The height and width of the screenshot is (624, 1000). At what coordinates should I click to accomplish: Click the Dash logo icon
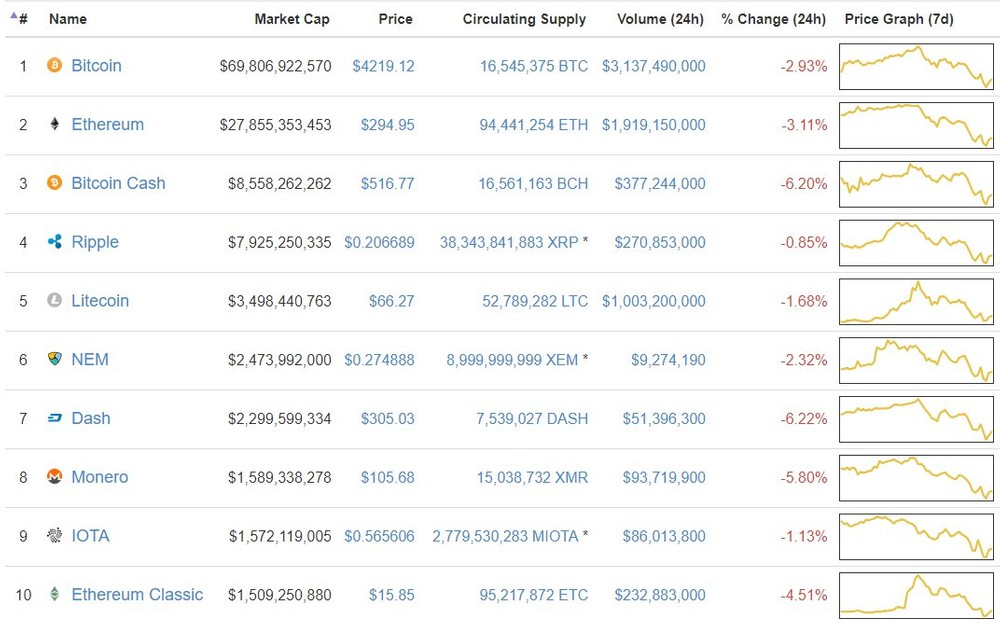pos(55,418)
